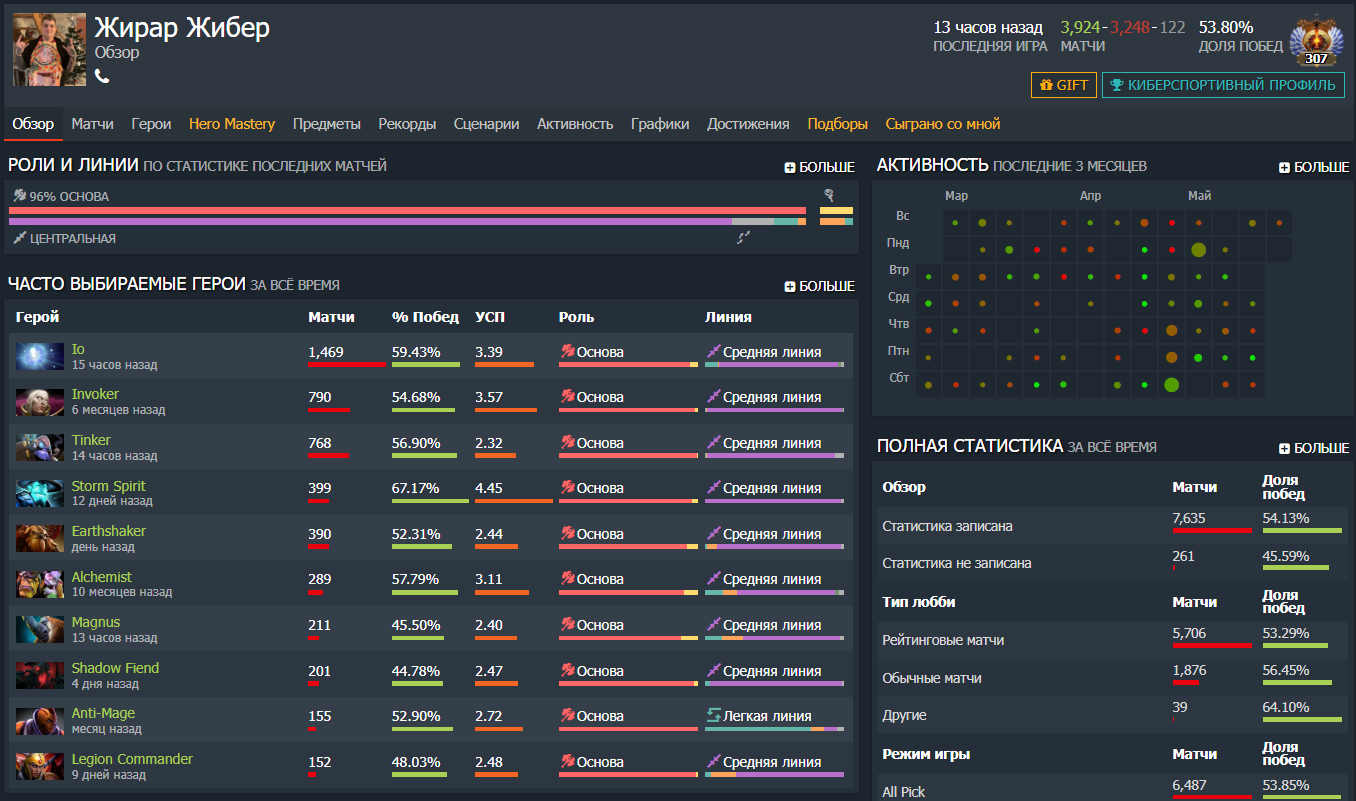
Task: Click the player avatar thumbnail
Action: tap(49, 49)
